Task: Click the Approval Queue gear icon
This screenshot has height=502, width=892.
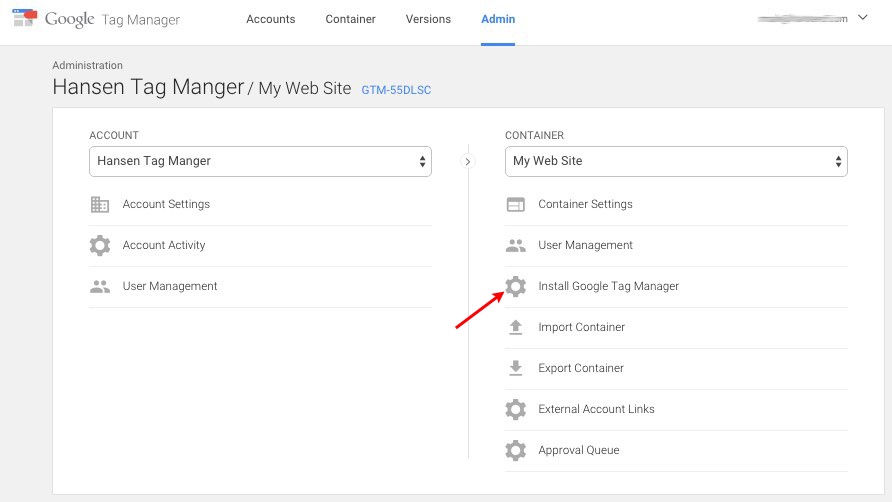Action: coord(516,450)
